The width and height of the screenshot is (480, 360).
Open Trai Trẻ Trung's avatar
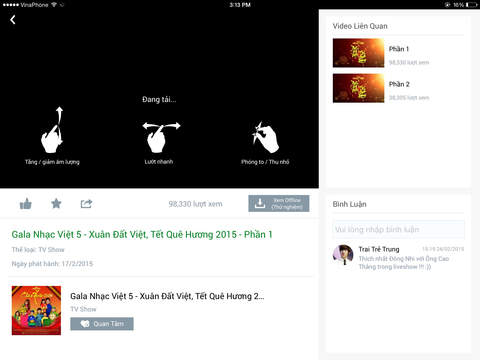(x=343, y=255)
